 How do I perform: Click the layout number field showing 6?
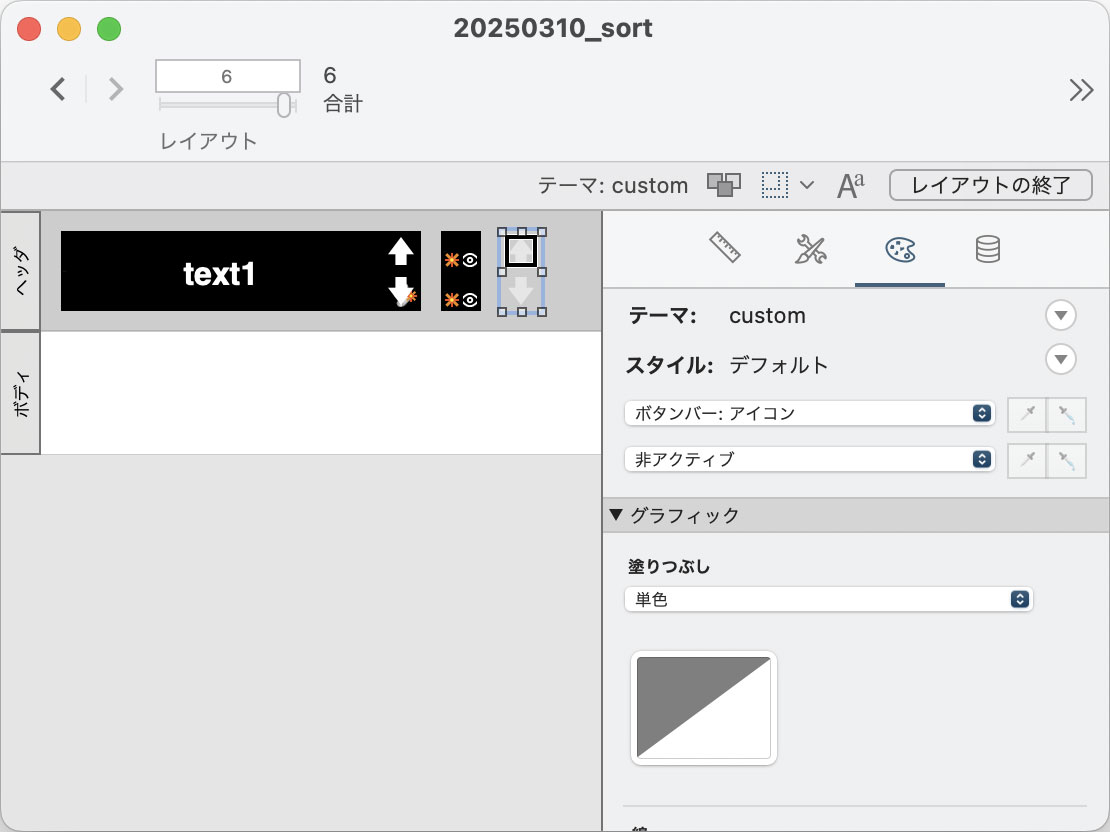[x=227, y=76]
